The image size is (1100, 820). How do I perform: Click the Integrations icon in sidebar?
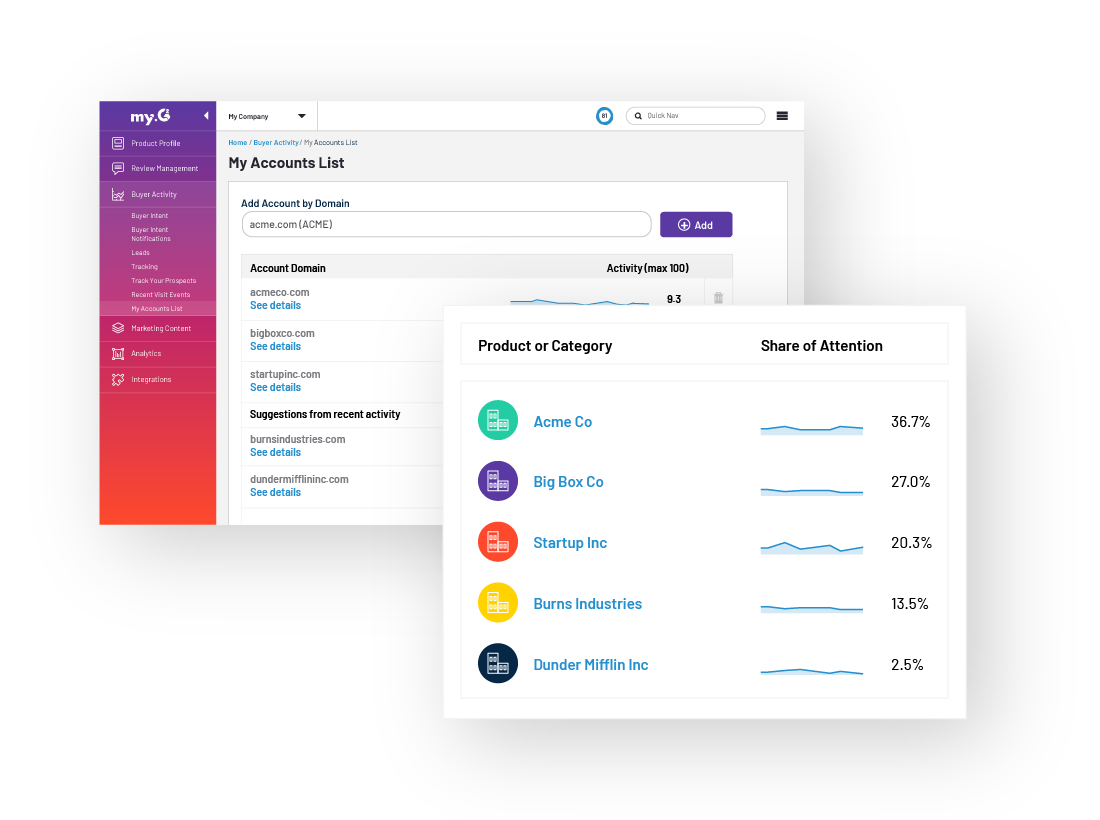coord(118,380)
